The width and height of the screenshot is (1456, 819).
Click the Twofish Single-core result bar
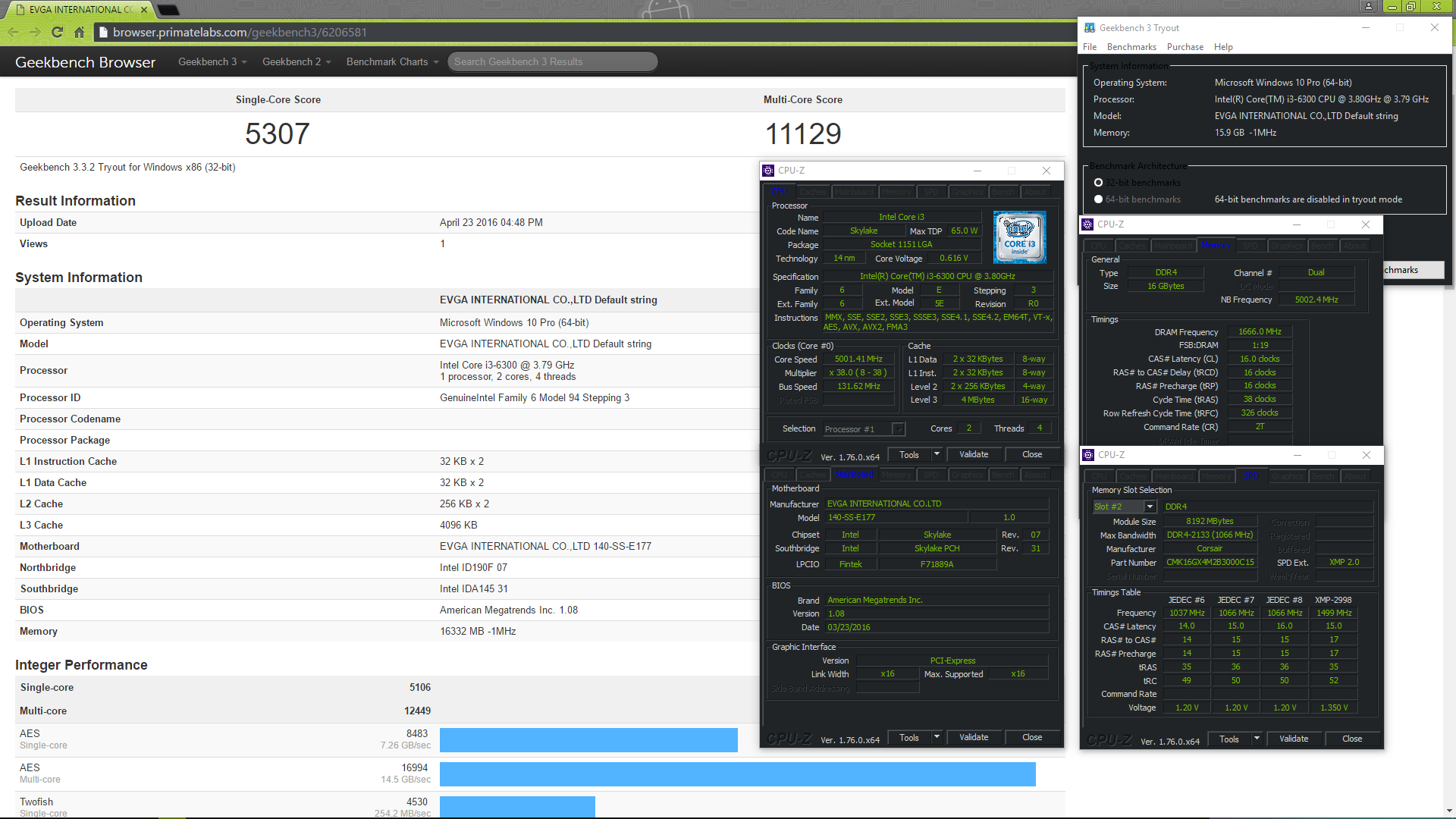(517, 807)
